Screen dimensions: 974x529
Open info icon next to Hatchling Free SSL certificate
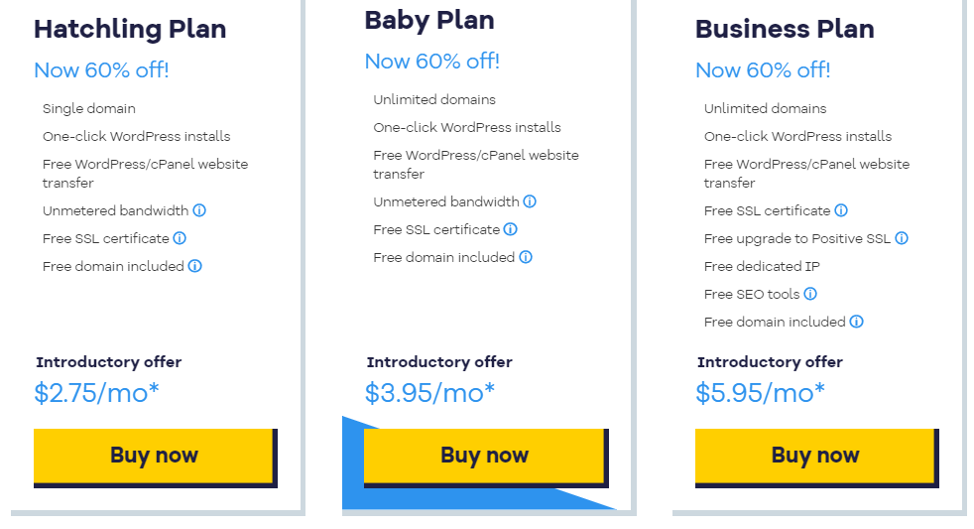[x=180, y=238]
